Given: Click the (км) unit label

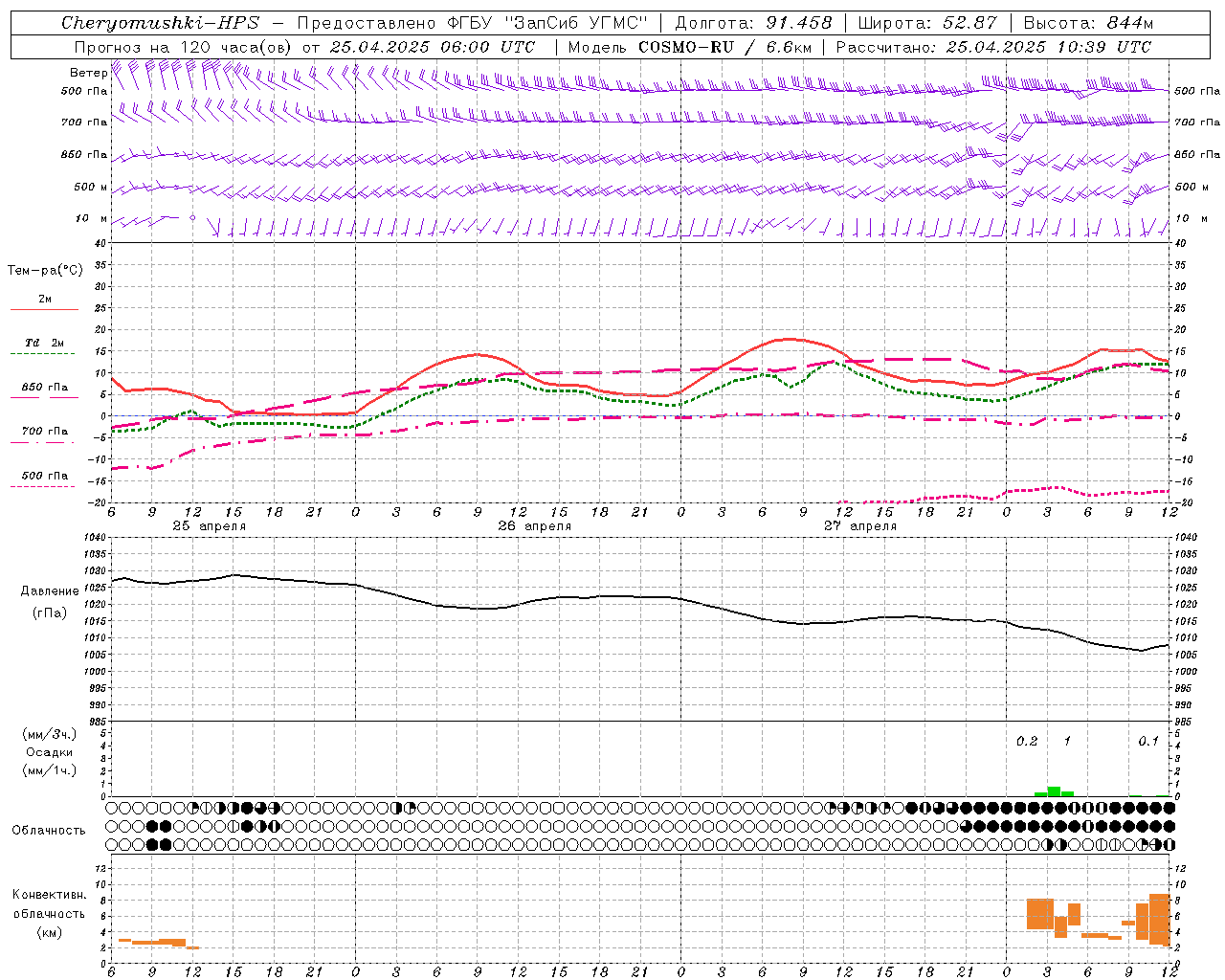Looking at the screenshot, I should pyautogui.click(x=50, y=932).
